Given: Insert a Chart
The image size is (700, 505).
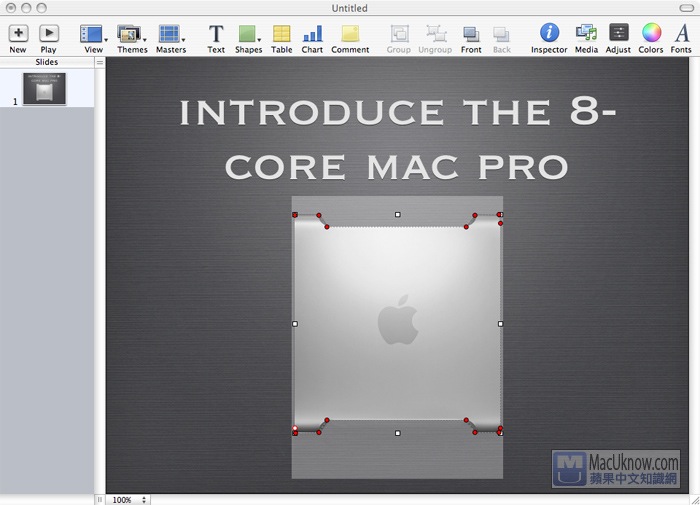Looking at the screenshot, I should click(312, 38).
